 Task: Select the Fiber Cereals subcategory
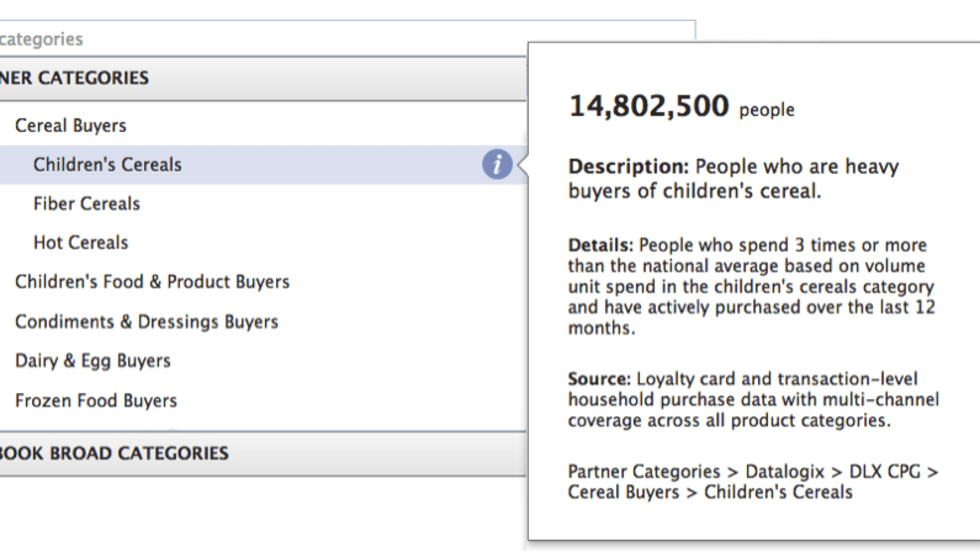point(87,204)
